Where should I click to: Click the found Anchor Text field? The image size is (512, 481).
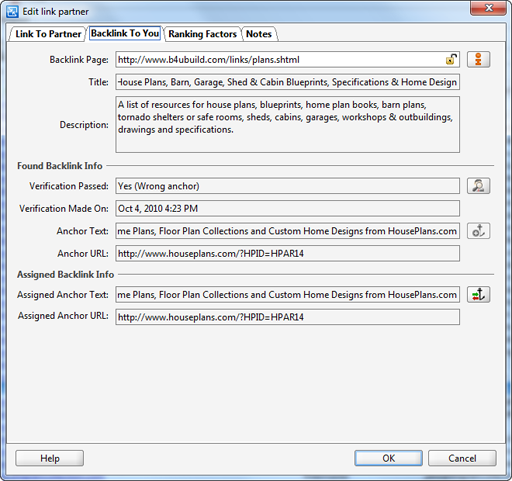click(288, 231)
